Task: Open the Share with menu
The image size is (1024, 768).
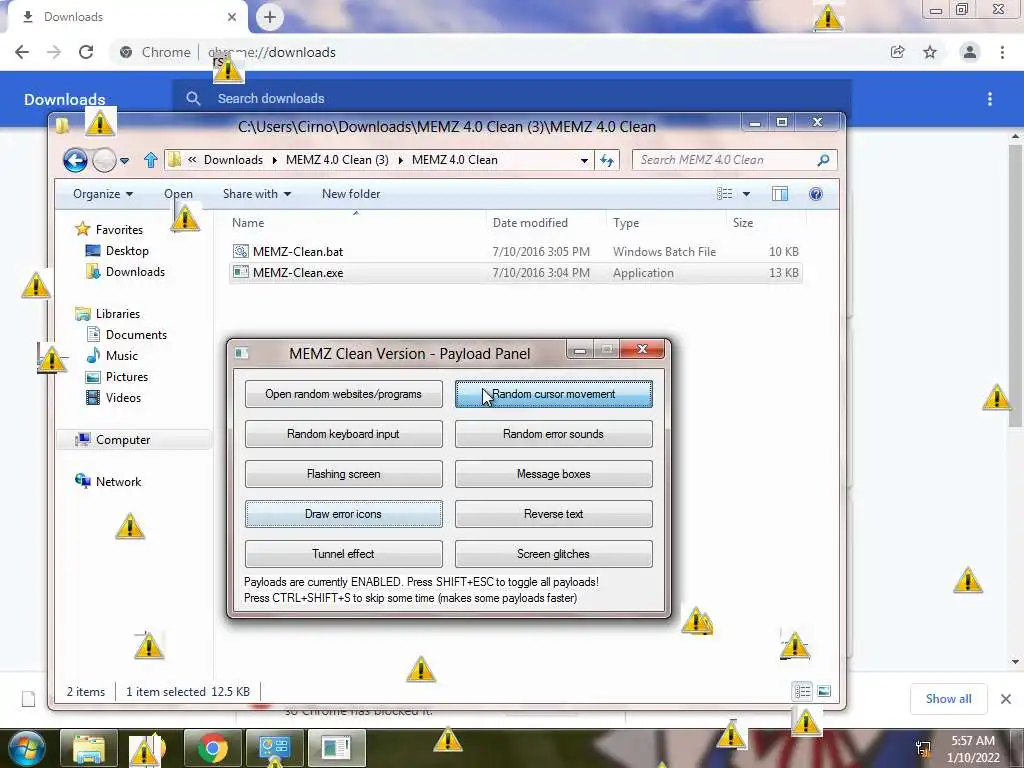Action: point(257,194)
